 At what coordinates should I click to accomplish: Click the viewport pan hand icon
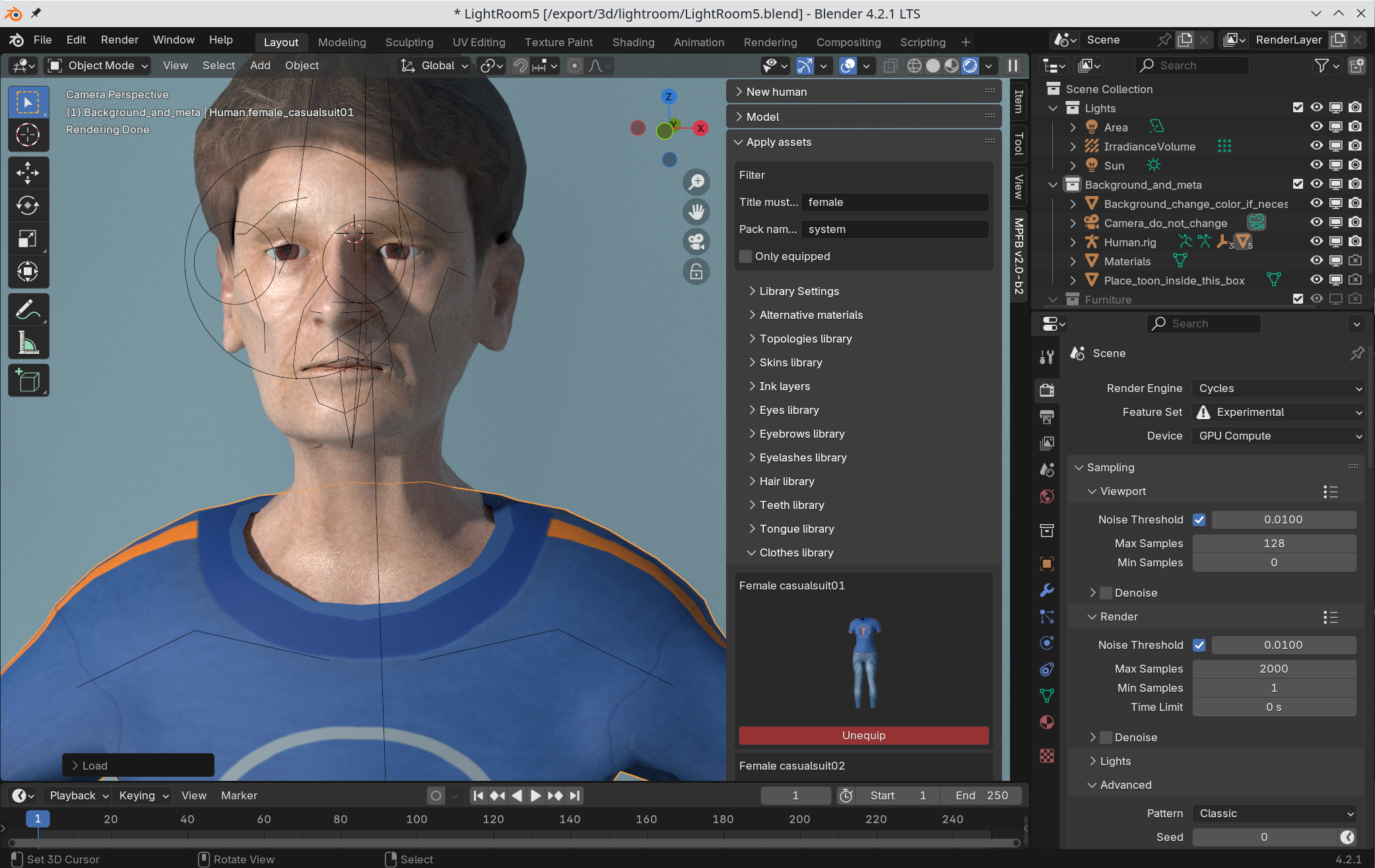pyautogui.click(x=696, y=212)
